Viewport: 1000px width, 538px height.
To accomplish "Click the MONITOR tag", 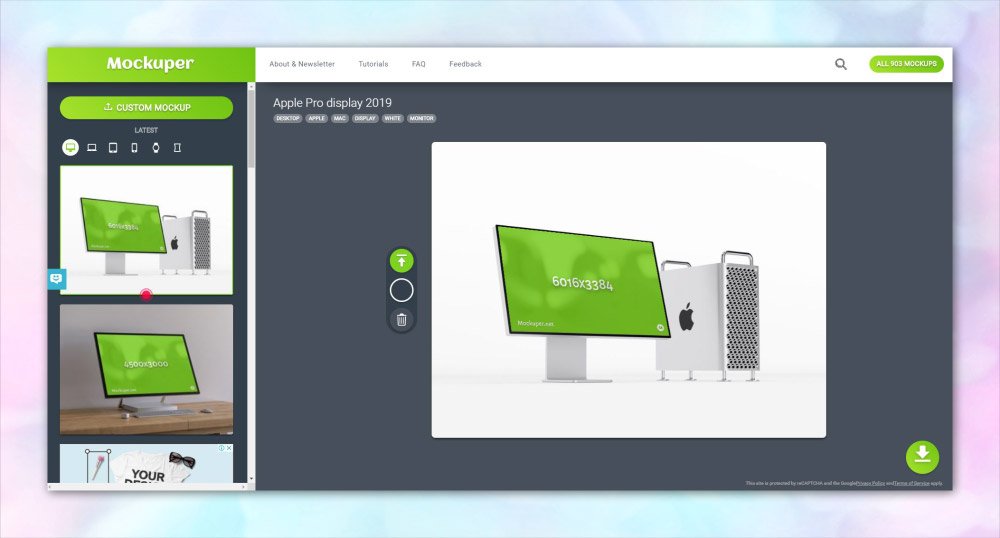I will click(x=422, y=119).
